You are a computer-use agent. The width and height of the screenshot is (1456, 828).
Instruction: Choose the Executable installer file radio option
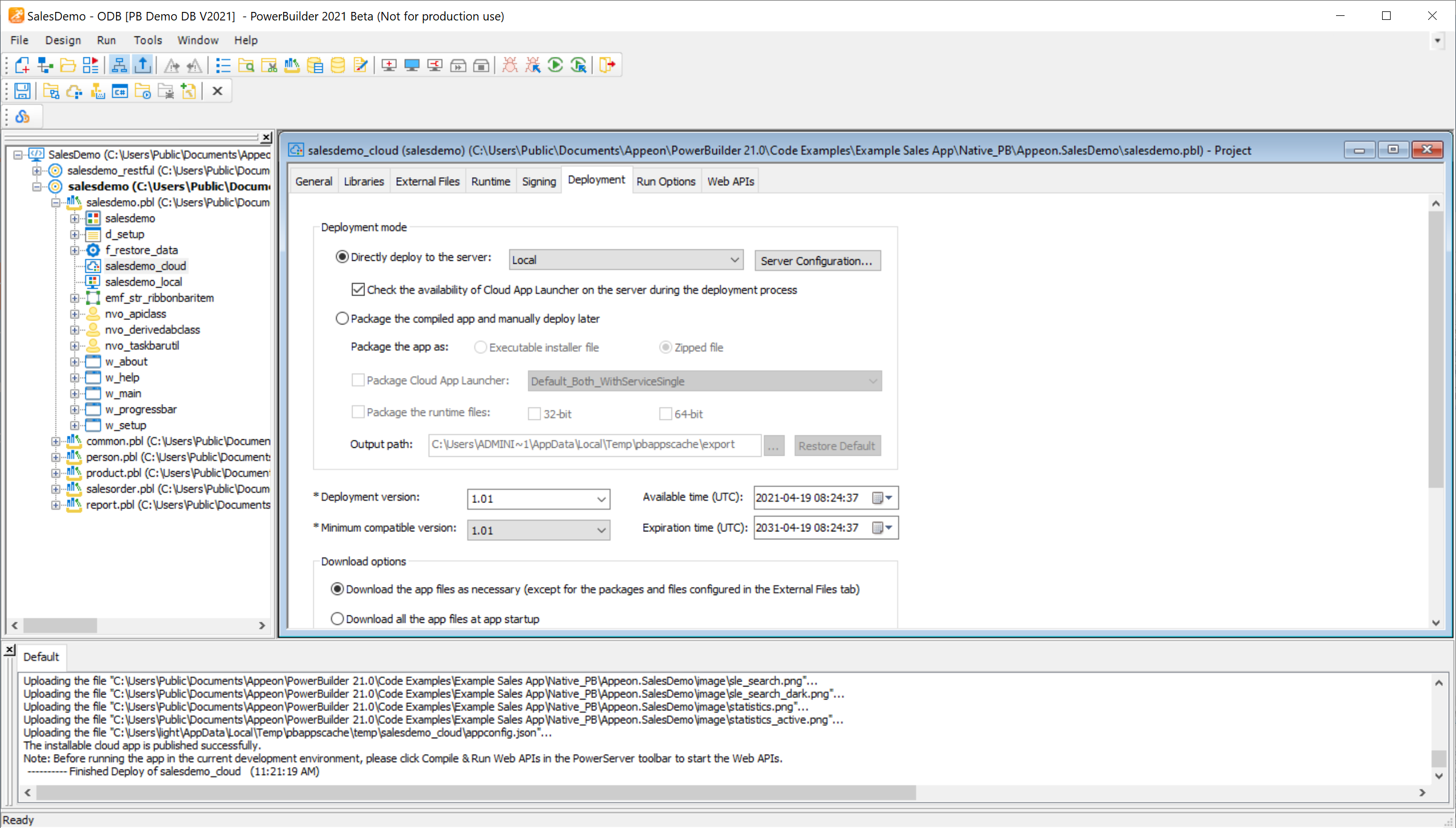point(480,347)
